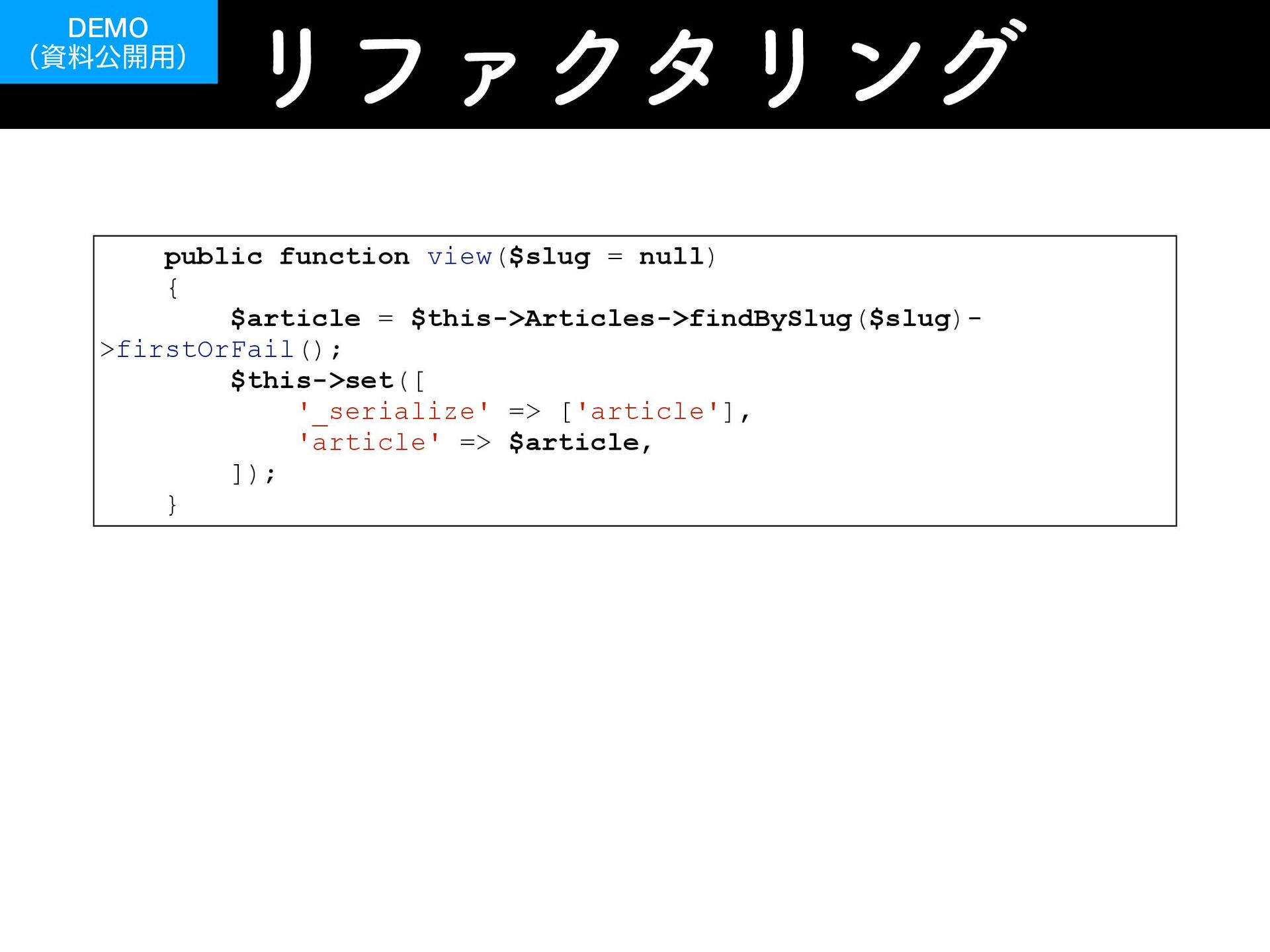
Task: Click the '$slug = null' parameter
Action: (x=606, y=257)
